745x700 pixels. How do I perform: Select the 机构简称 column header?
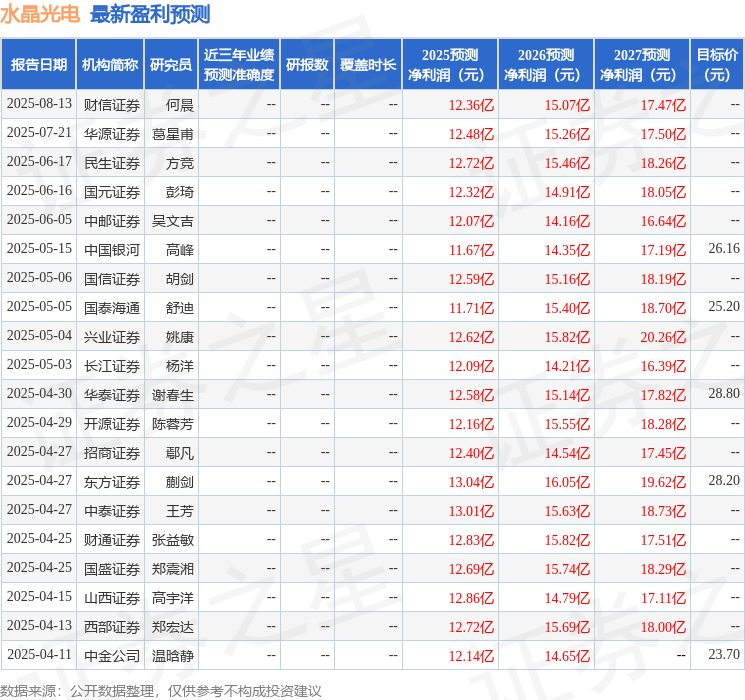coord(110,64)
